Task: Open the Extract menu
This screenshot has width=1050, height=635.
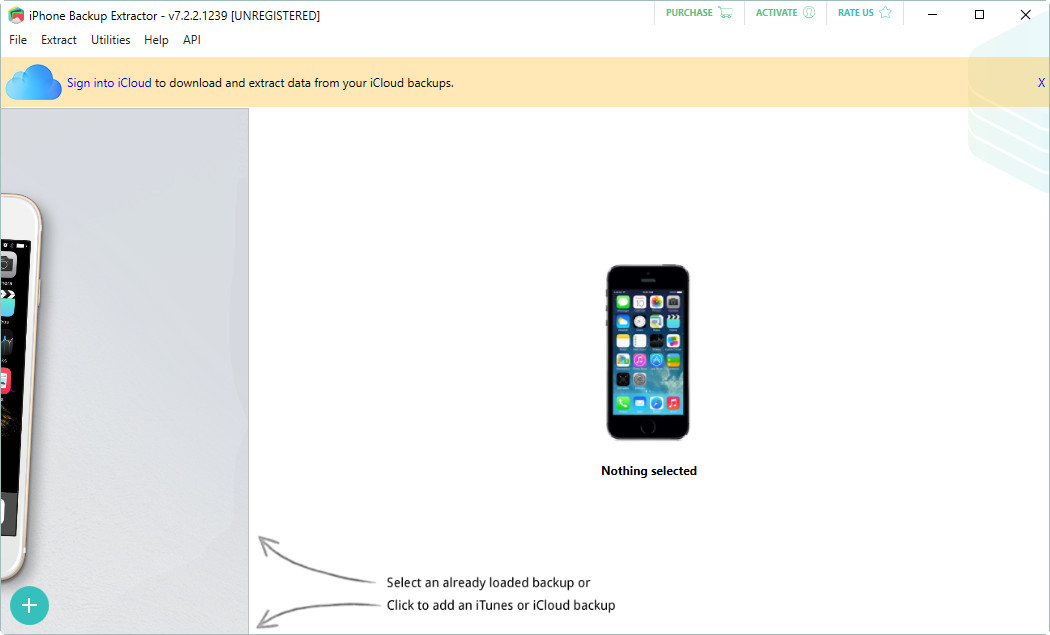Action: pos(58,40)
